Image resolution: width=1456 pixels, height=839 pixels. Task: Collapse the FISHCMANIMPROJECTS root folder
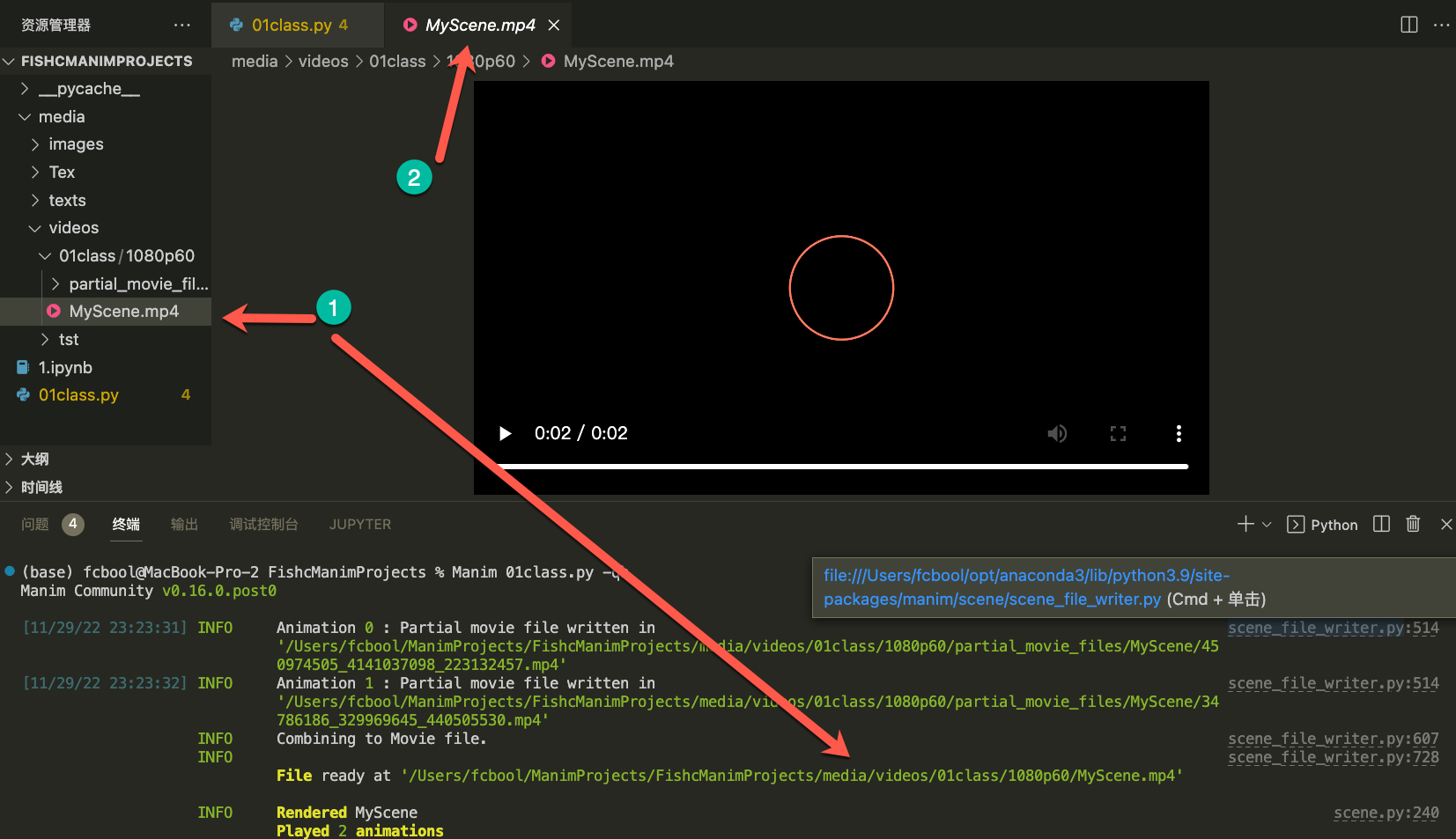coord(106,61)
